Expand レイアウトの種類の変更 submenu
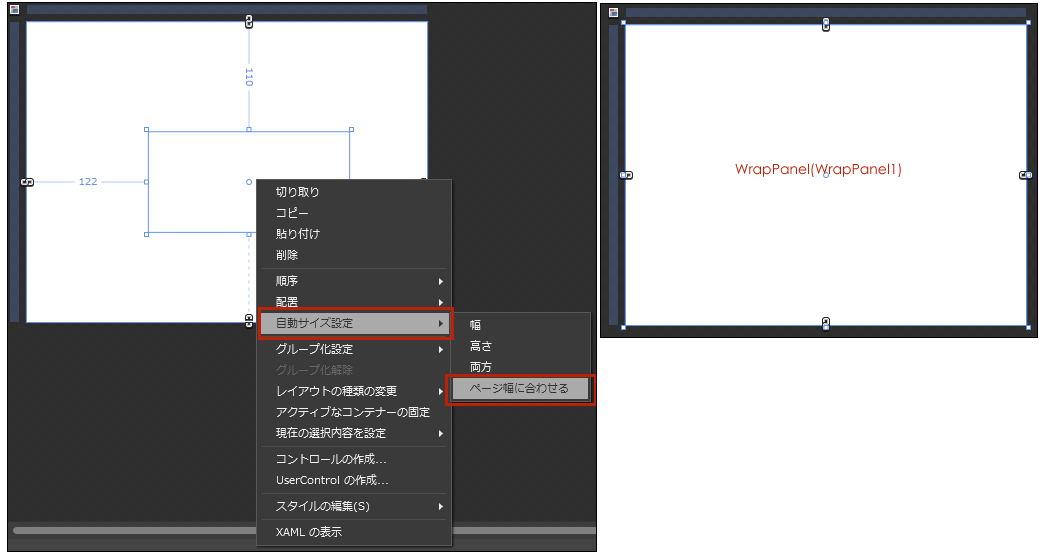 pyautogui.click(x=354, y=391)
